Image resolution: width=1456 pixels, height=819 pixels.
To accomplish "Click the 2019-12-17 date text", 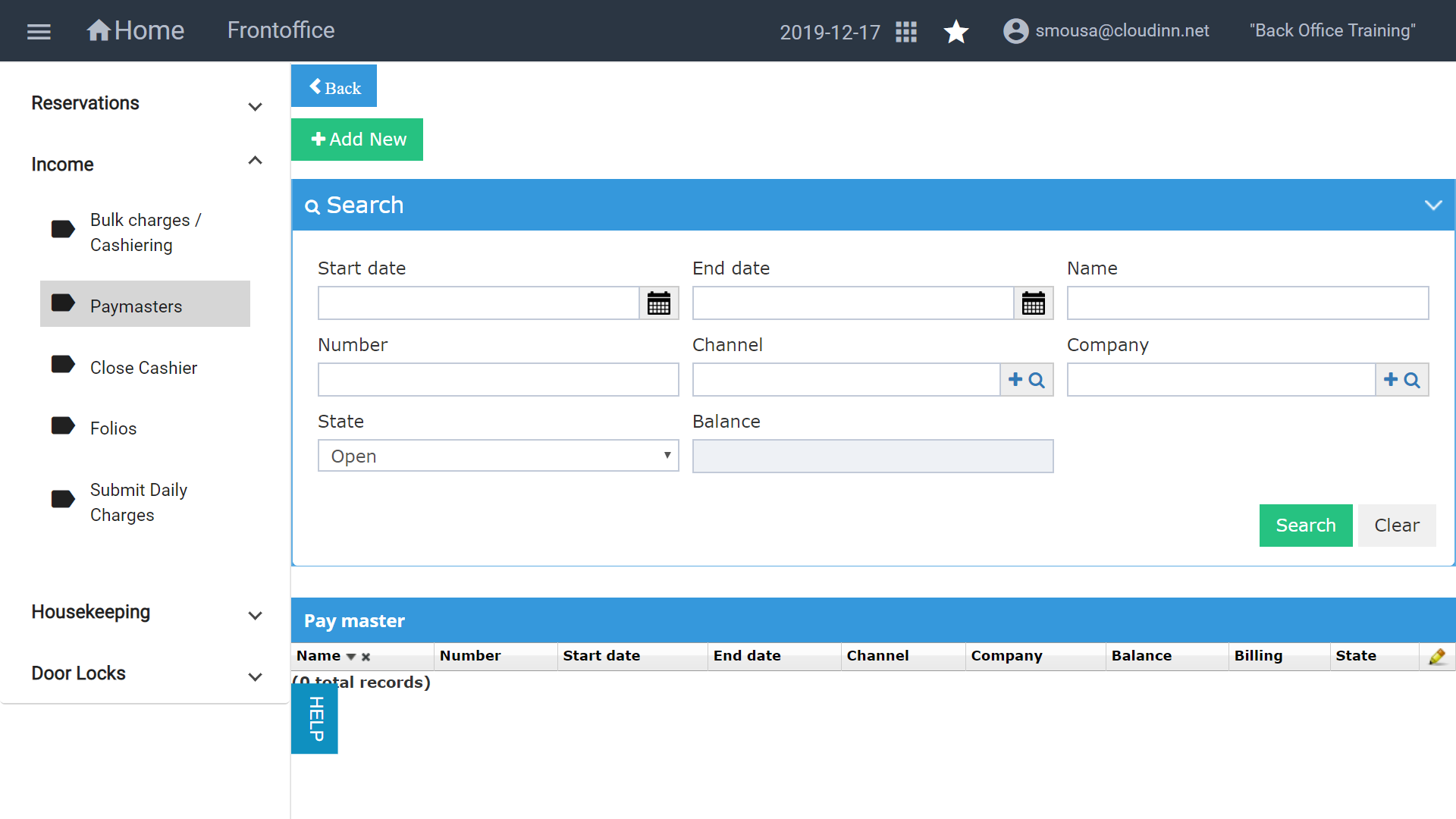I will click(x=830, y=33).
